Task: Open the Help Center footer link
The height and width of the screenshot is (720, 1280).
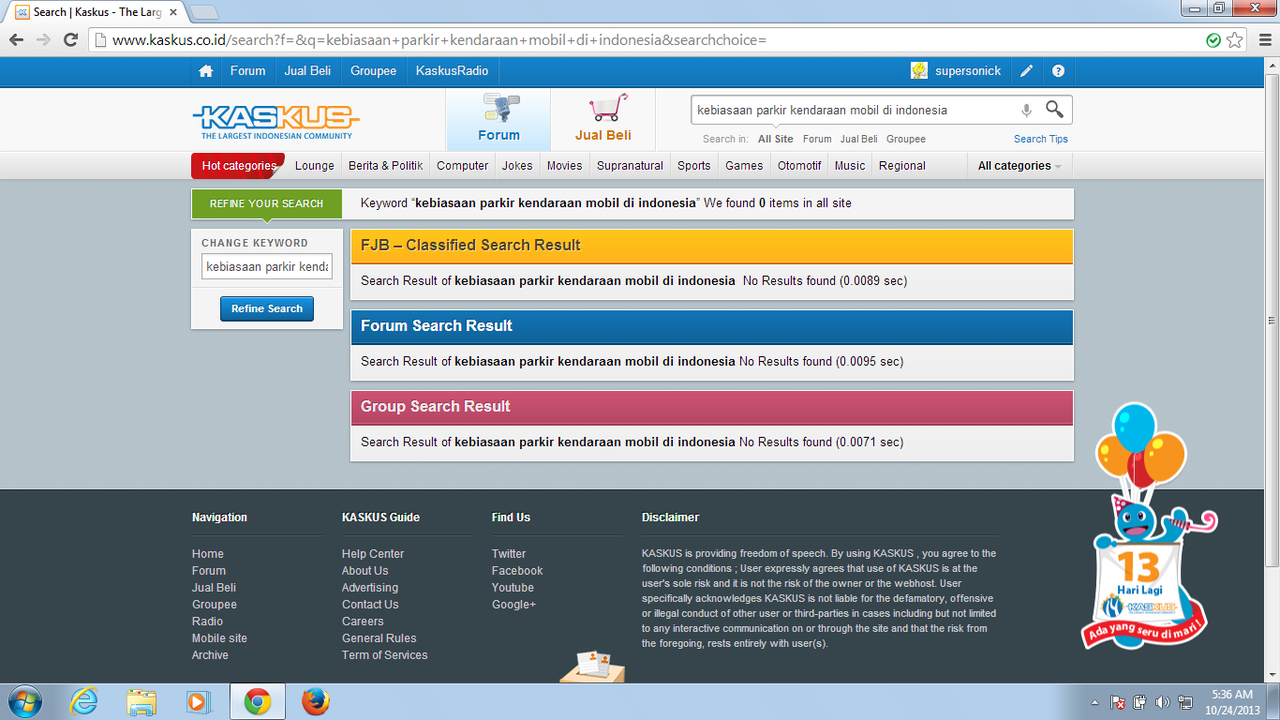Action: 373,554
